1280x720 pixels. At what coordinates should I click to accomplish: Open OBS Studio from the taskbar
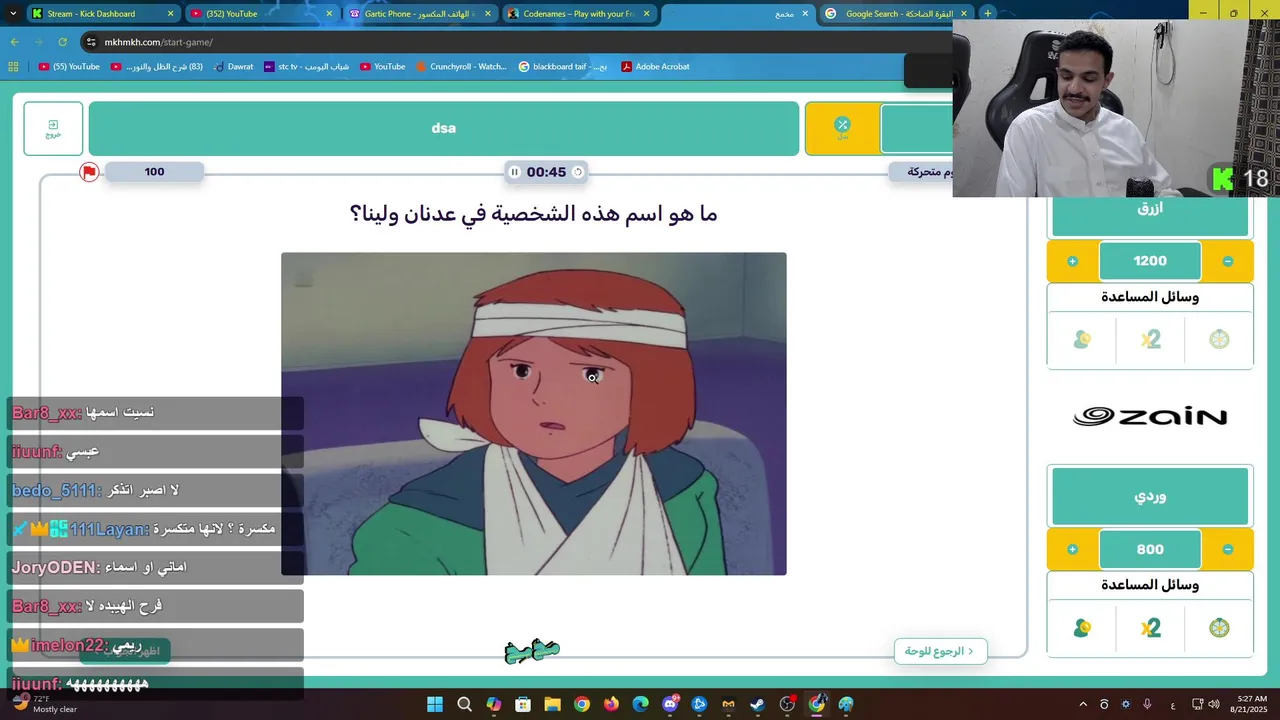pos(787,704)
